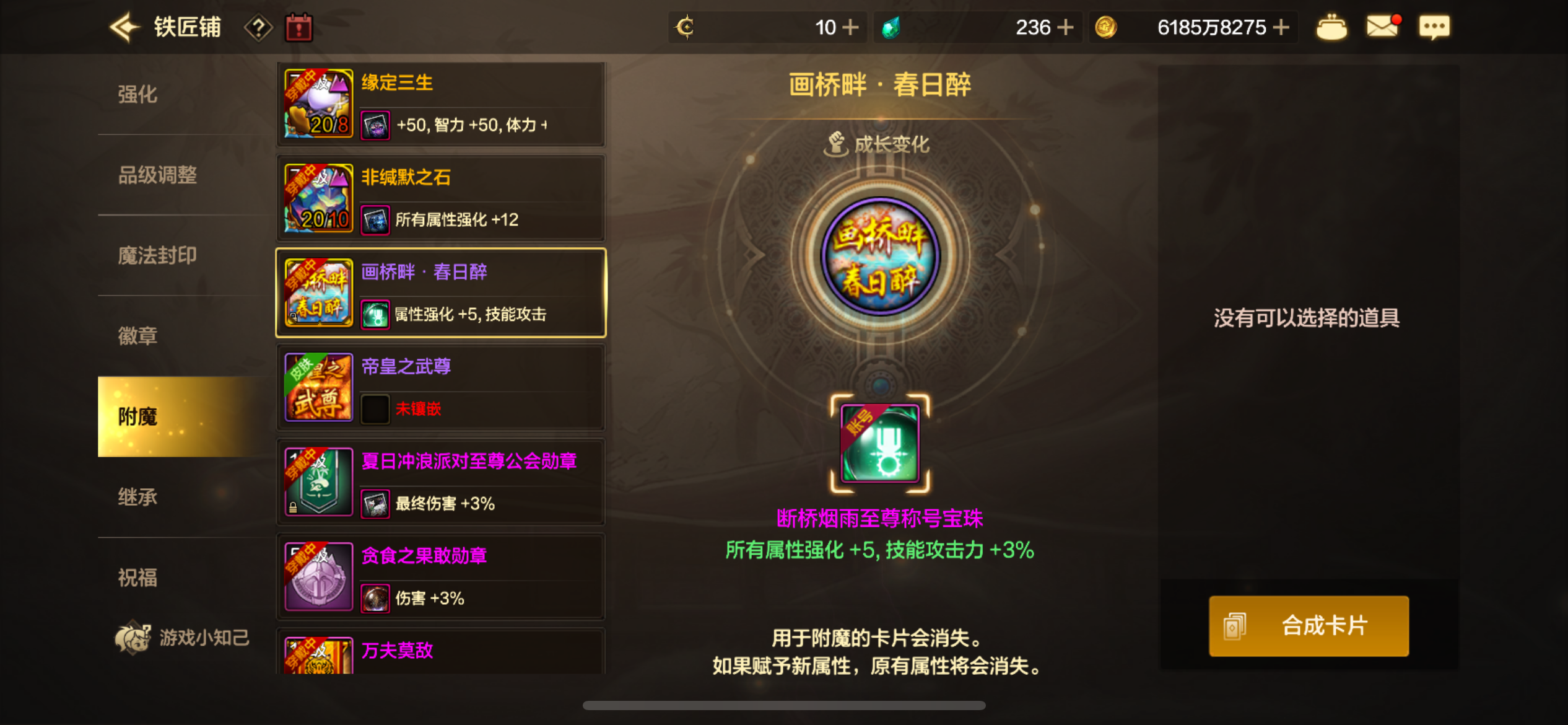Choose 夏日冲浪派对至尊公会勋章 in list
The image size is (1568, 725).
click(x=440, y=482)
